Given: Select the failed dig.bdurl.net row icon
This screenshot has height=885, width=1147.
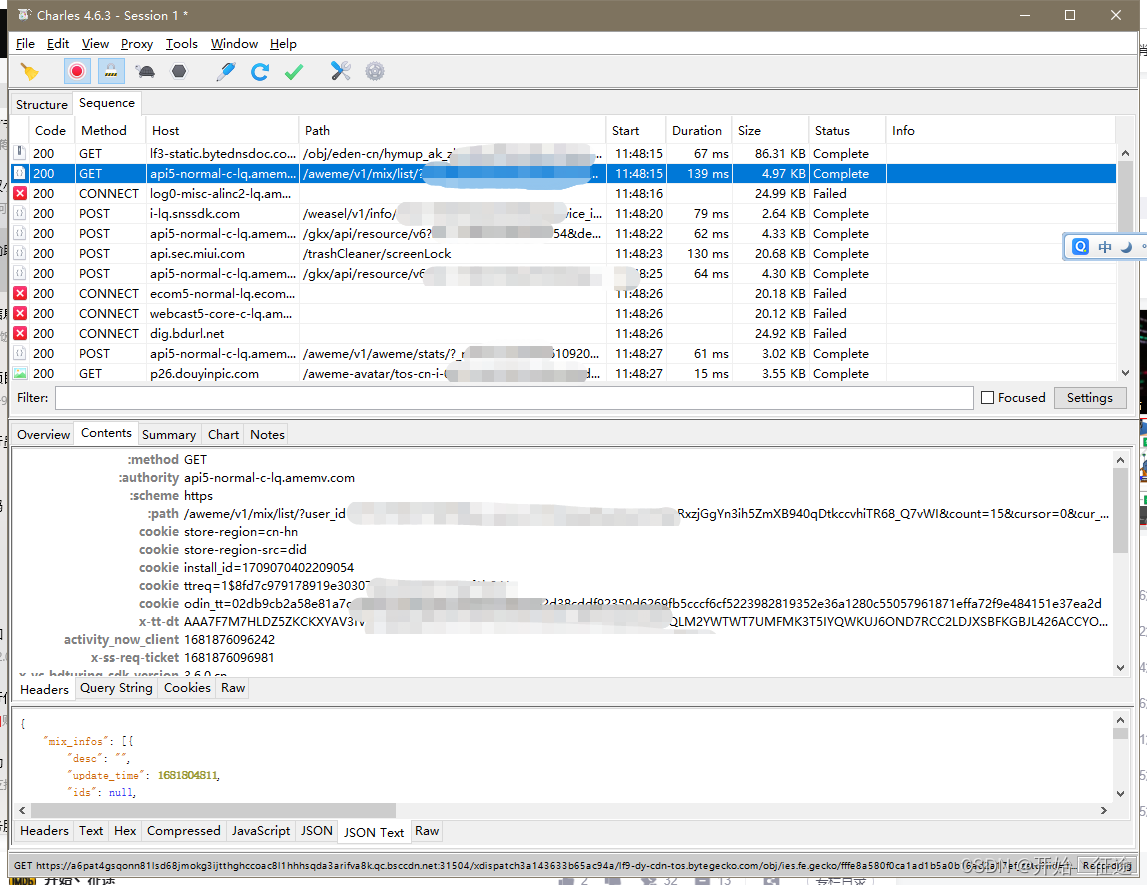Looking at the screenshot, I should tap(20, 334).
